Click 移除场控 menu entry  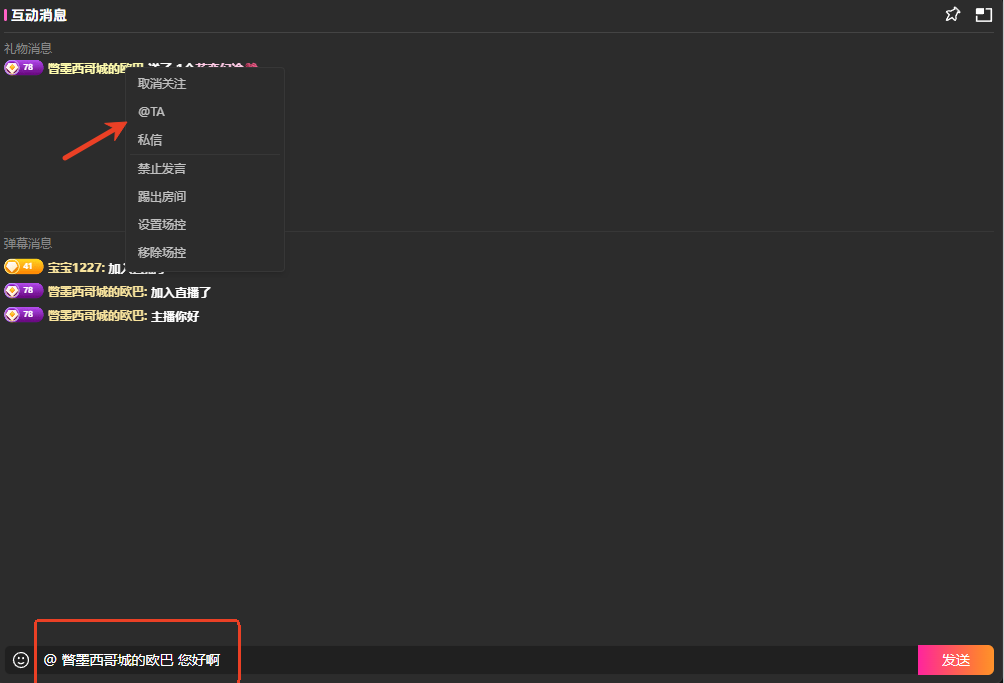coord(162,253)
